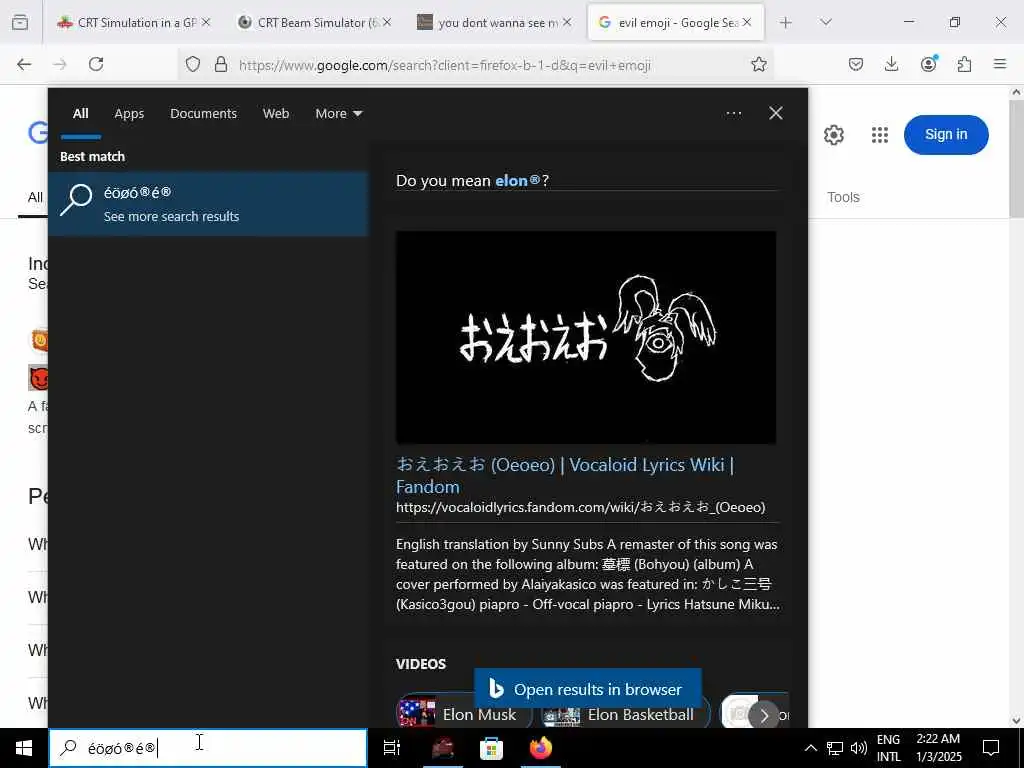1024x768 pixels.
Task: Select the best match search result
Action: point(208,204)
